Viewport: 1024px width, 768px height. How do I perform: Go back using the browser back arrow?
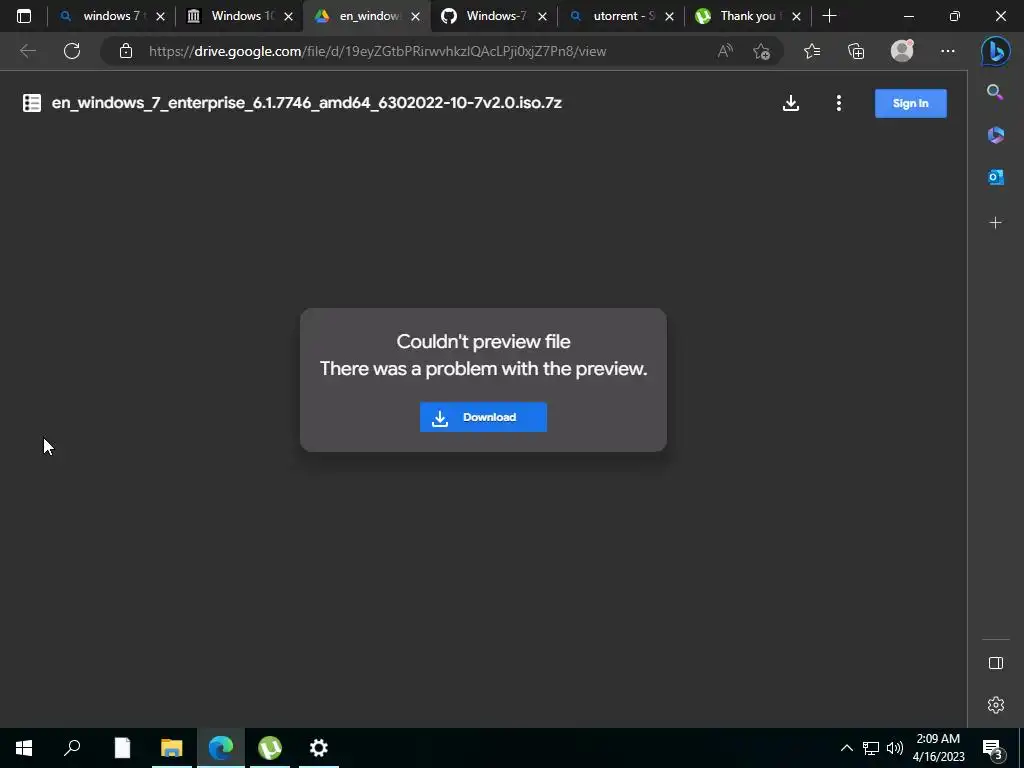coord(28,51)
